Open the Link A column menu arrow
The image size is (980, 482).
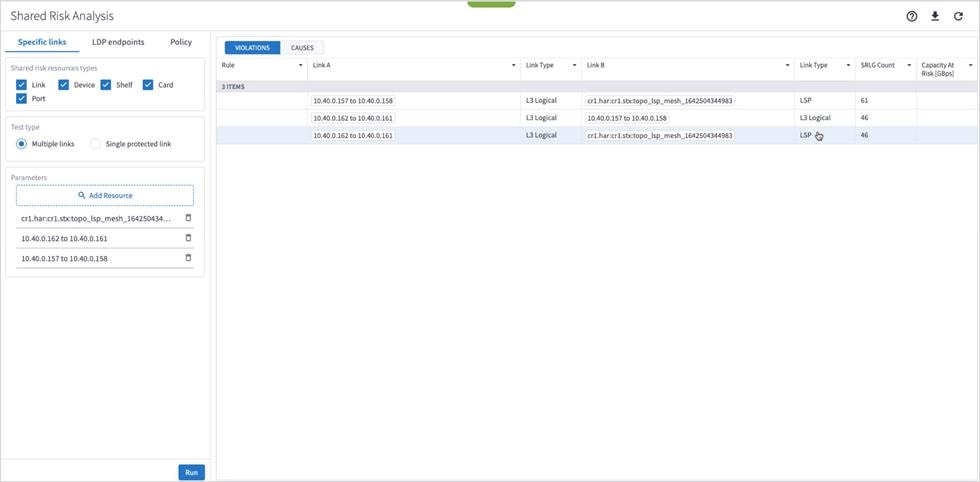coord(514,65)
